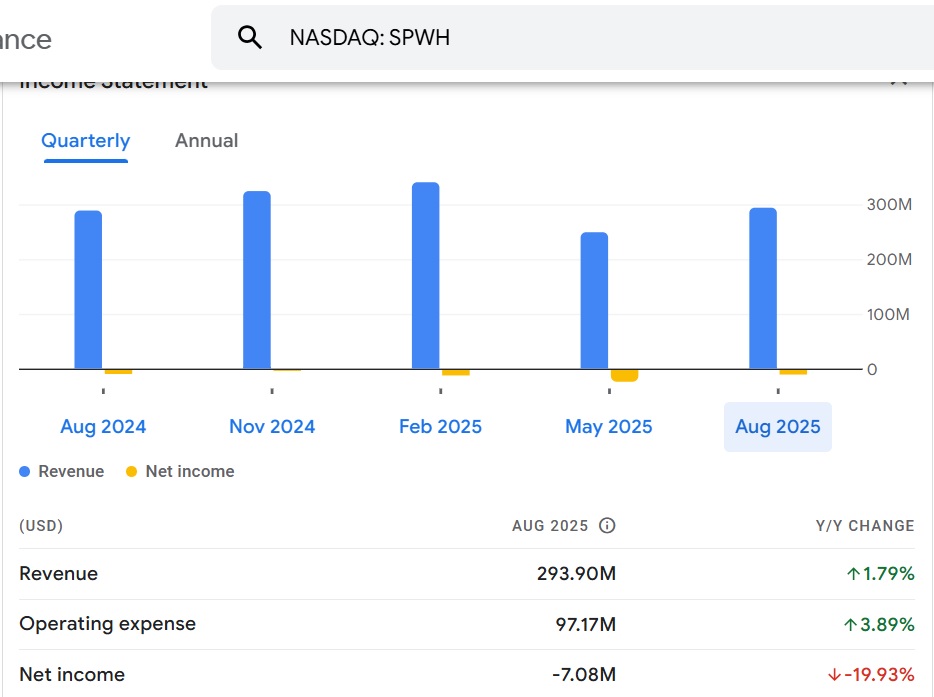
Task: Click the Nov 2024 blue revenue bar
Action: [x=257, y=280]
